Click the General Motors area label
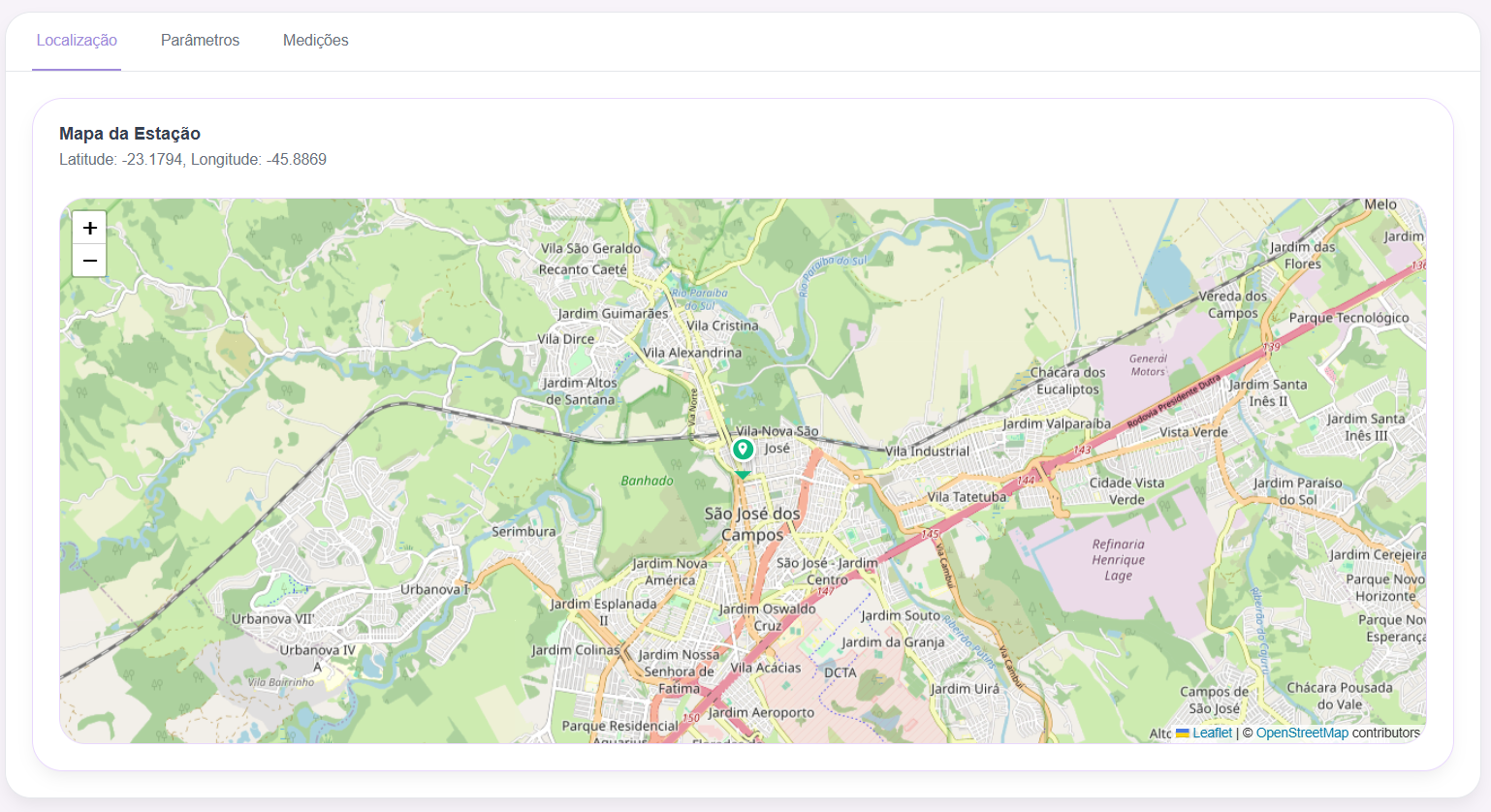Viewport: 1491px width, 812px height. coord(1148,365)
